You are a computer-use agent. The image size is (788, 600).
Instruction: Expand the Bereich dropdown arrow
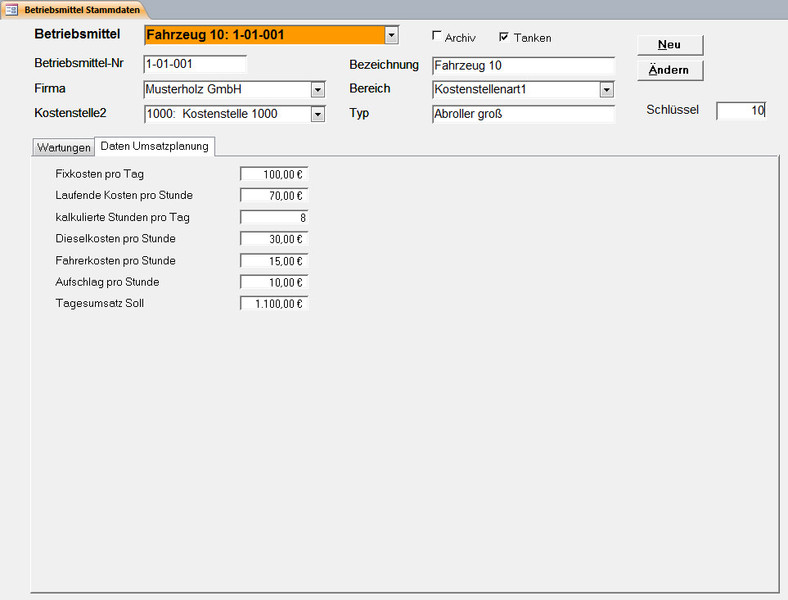point(607,90)
